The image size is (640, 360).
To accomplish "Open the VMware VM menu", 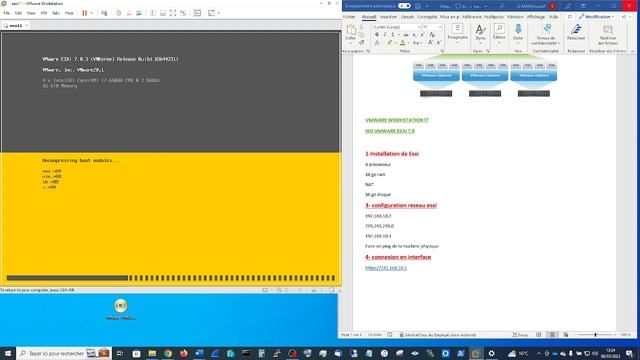I will (x=44, y=13).
